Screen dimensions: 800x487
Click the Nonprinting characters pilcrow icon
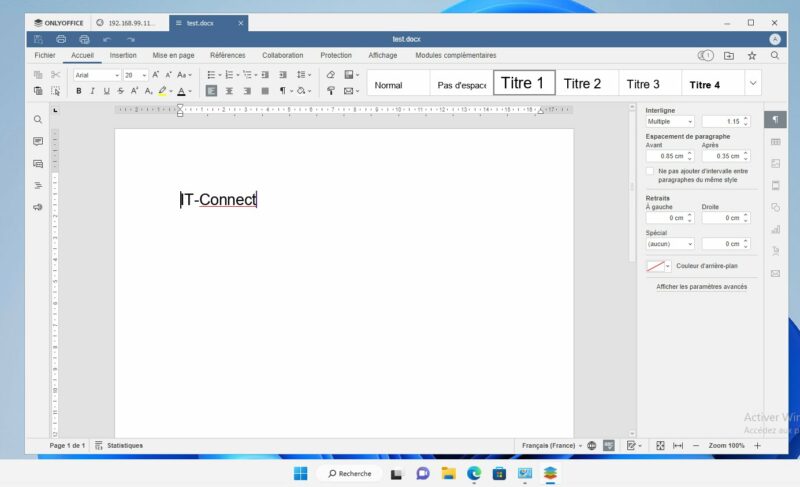pos(282,91)
